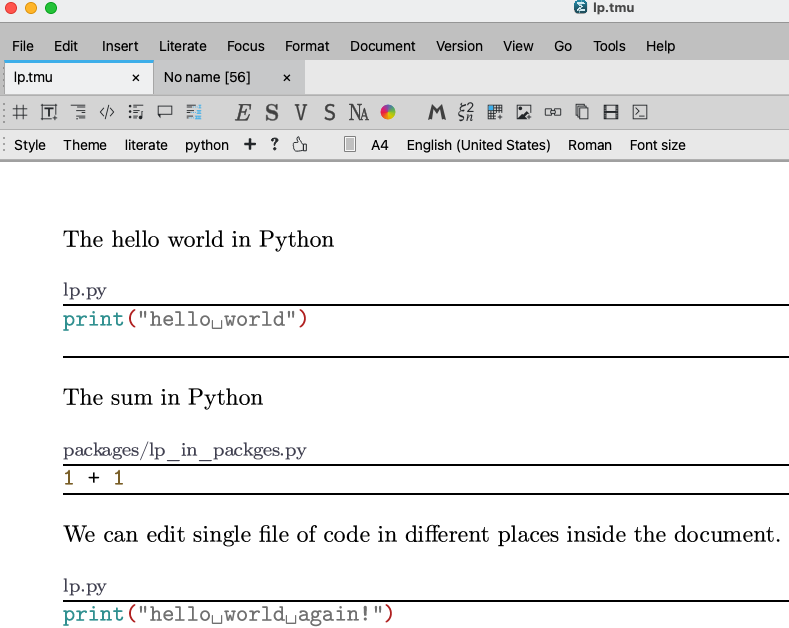Click the packages/lp_in_packges.py file label
Image resolution: width=789 pixels, height=628 pixels.
tap(185, 450)
